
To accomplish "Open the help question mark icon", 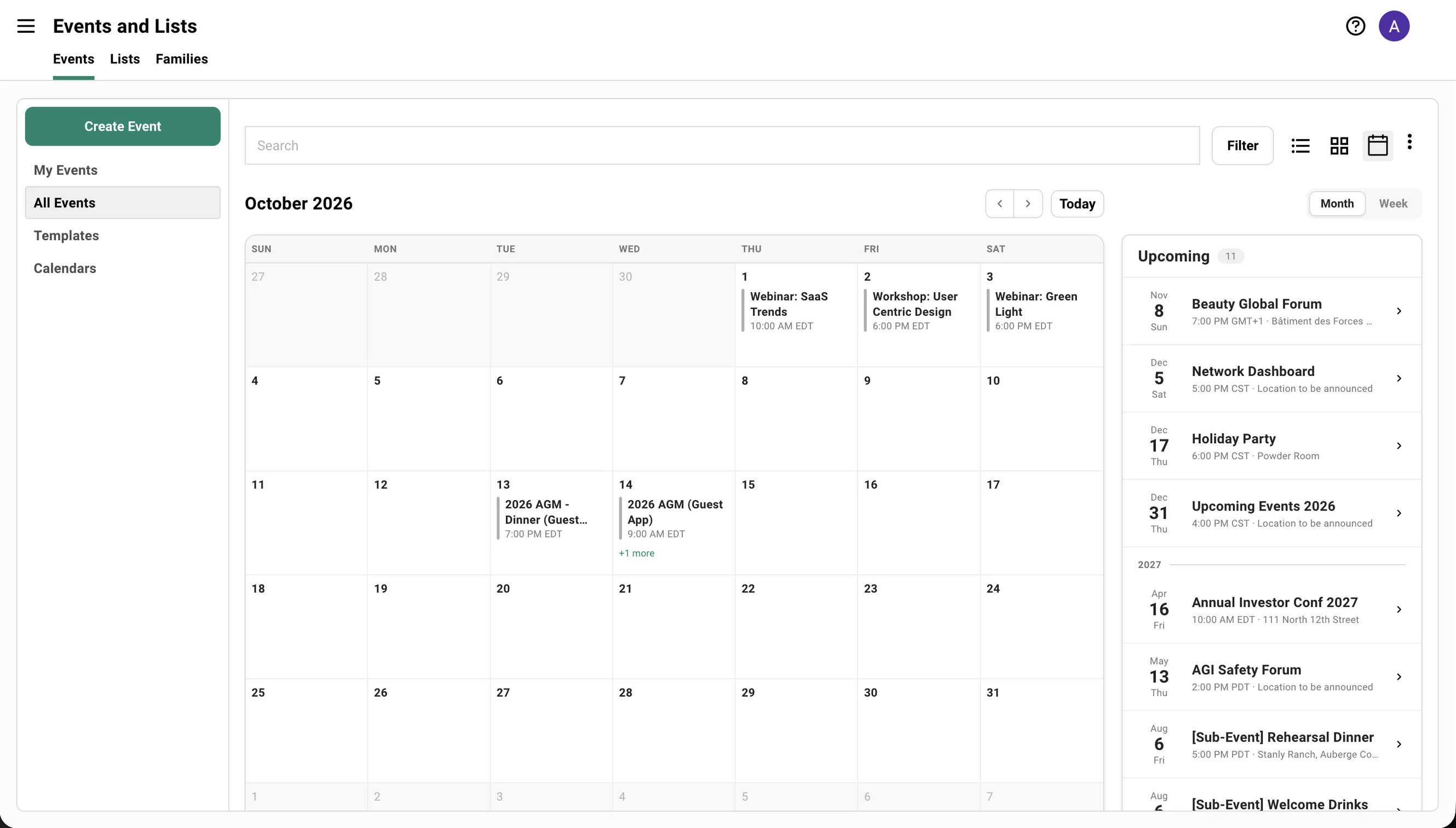I will (x=1355, y=26).
